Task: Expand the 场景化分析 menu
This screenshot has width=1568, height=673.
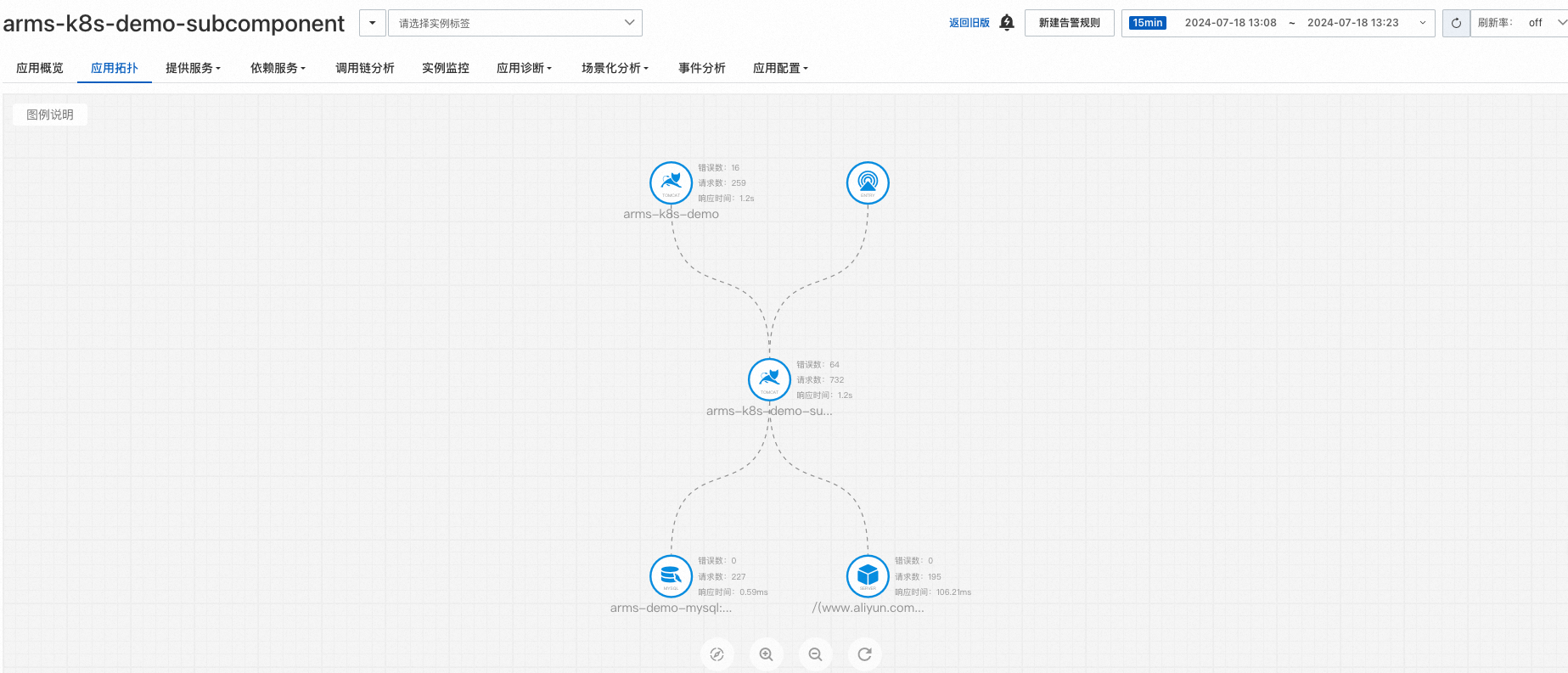Action: [615, 68]
